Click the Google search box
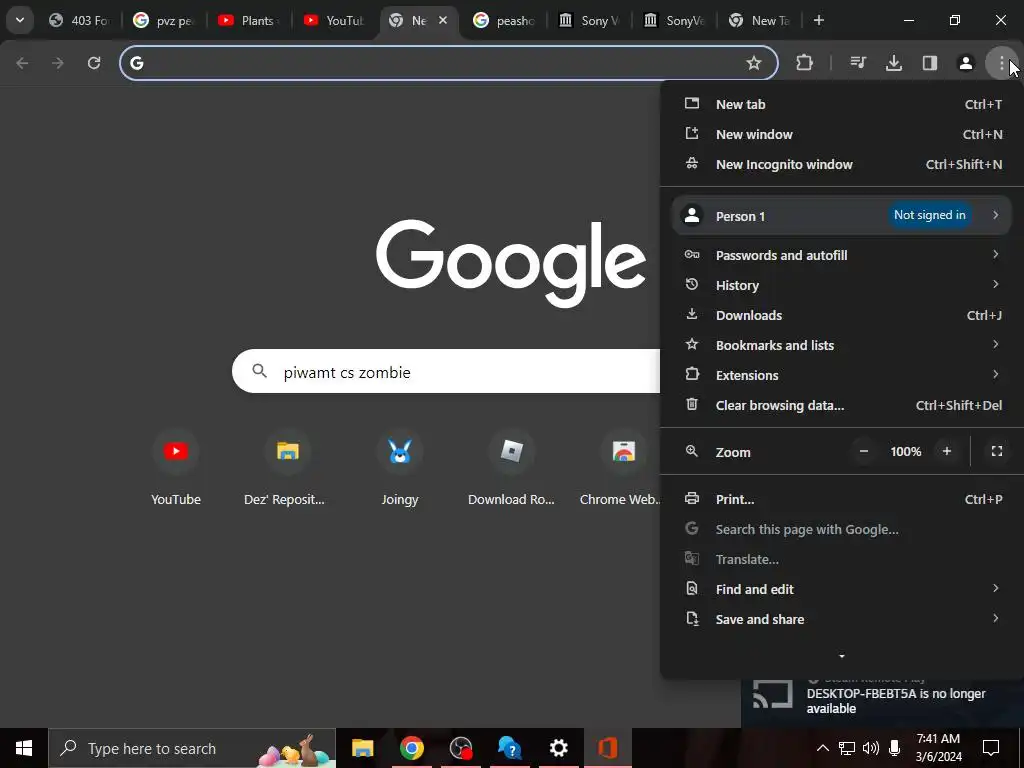1024x768 pixels. coord(447,372)
